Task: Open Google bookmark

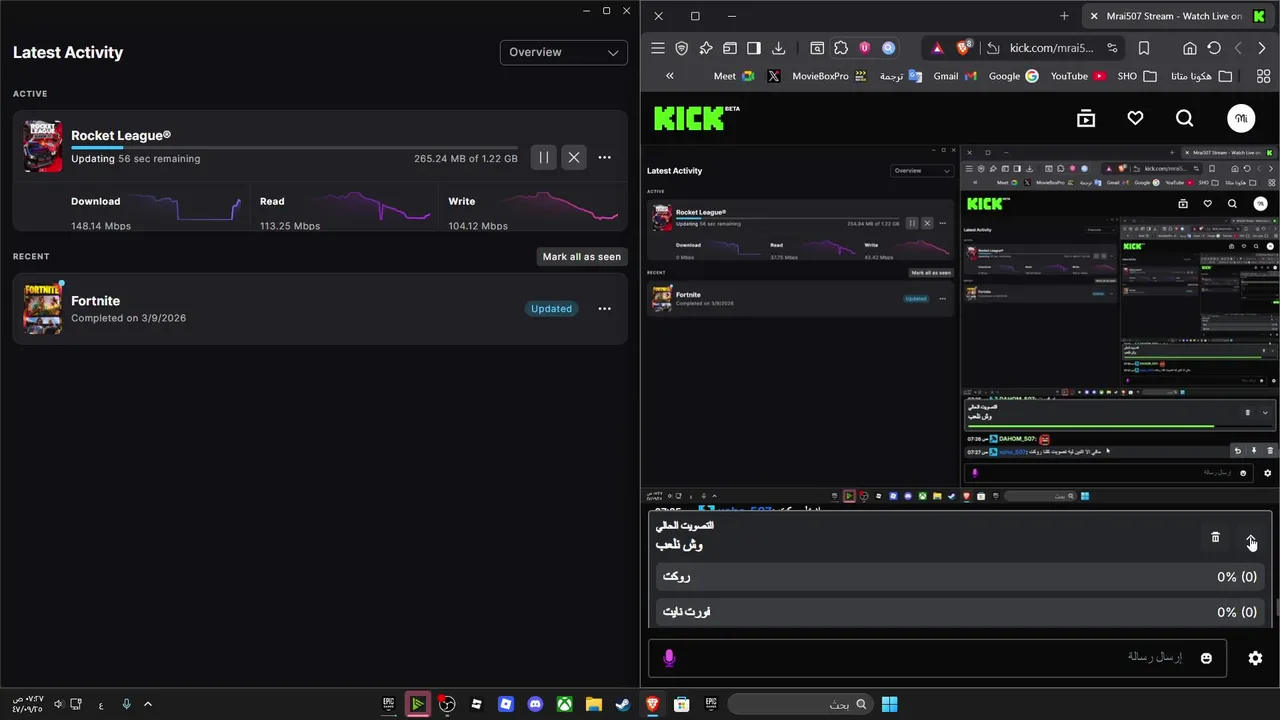Action: (x=1014, y=76)
